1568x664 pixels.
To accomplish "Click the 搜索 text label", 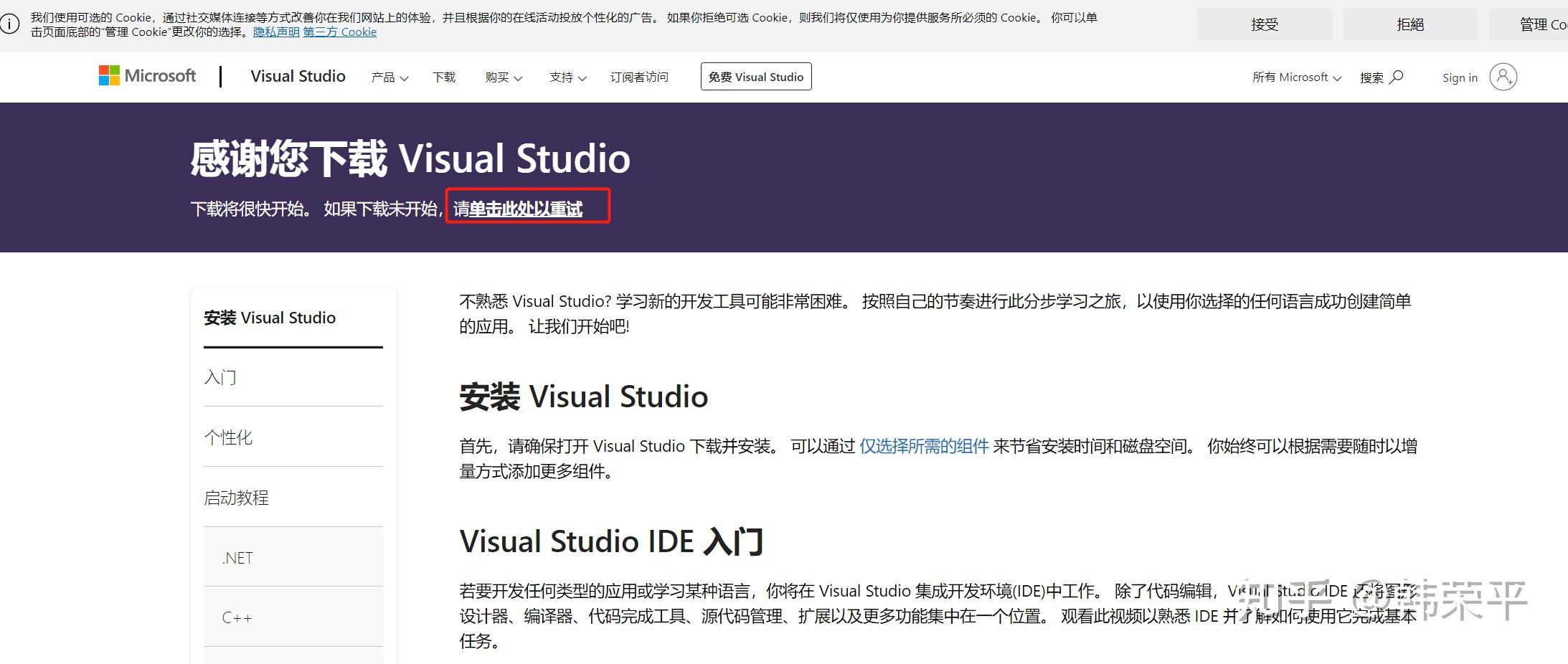I will (x=1371, y=77).
